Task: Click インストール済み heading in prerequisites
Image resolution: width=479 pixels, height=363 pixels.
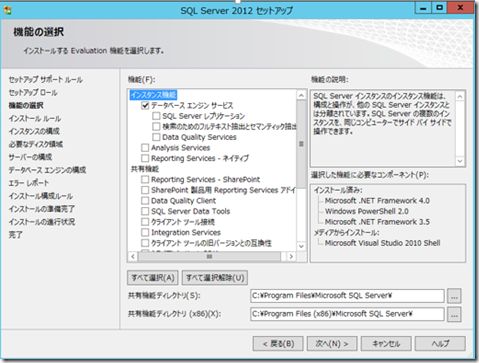Action: (x=338, y=190)
